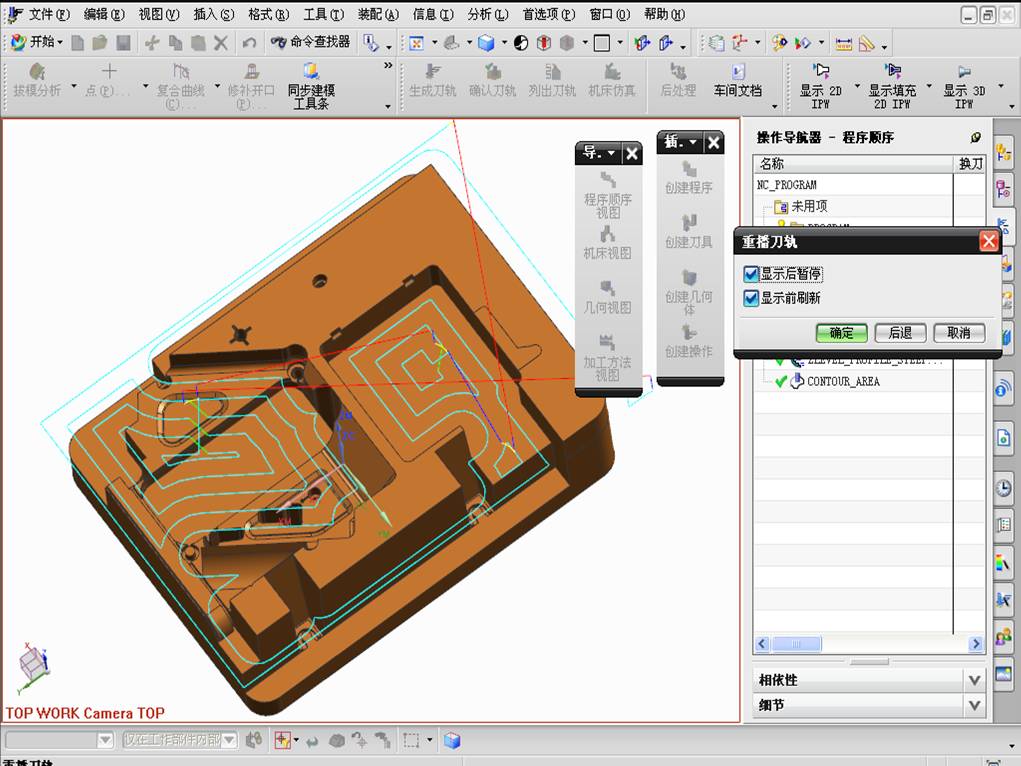Open the 分析(L) menu

pos(488,14)
